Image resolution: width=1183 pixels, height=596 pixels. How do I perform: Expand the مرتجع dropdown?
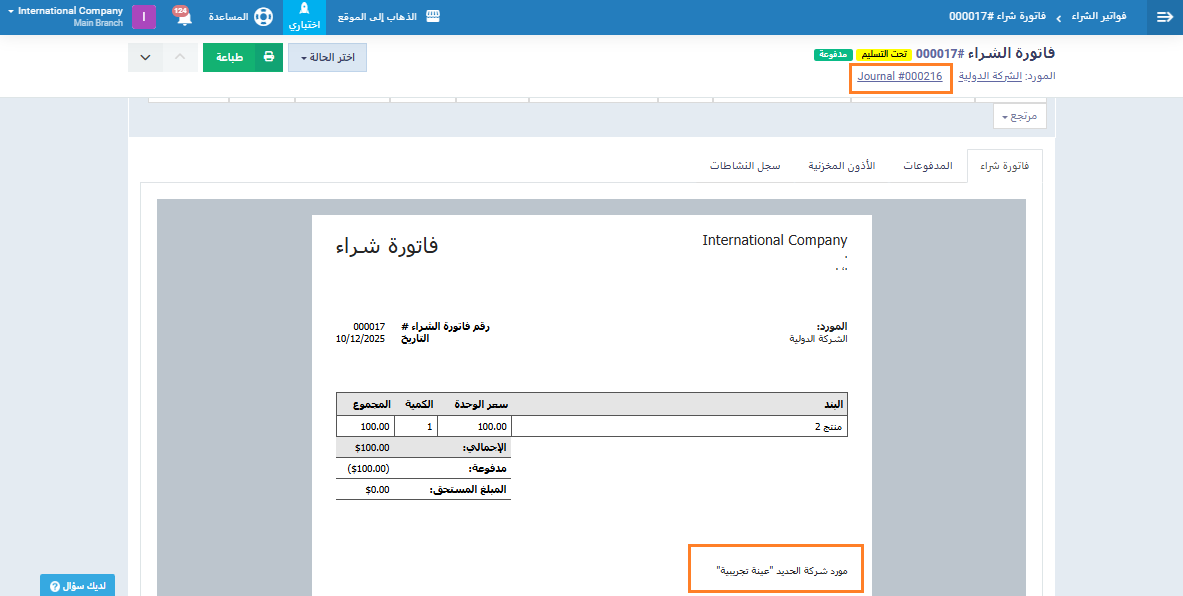click(1019, 117)
